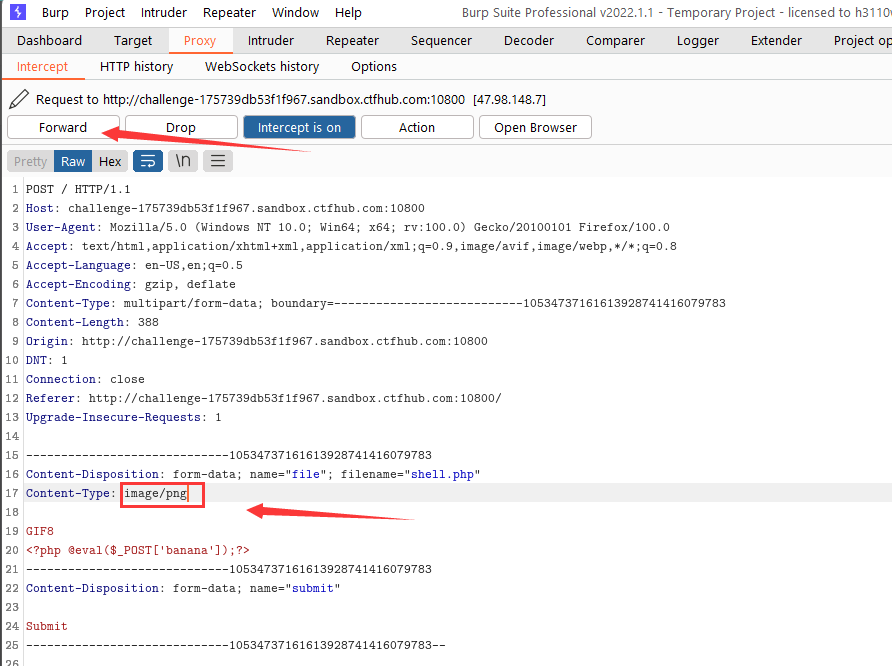
Task: Open the Project menu
Action: point(105,13)
